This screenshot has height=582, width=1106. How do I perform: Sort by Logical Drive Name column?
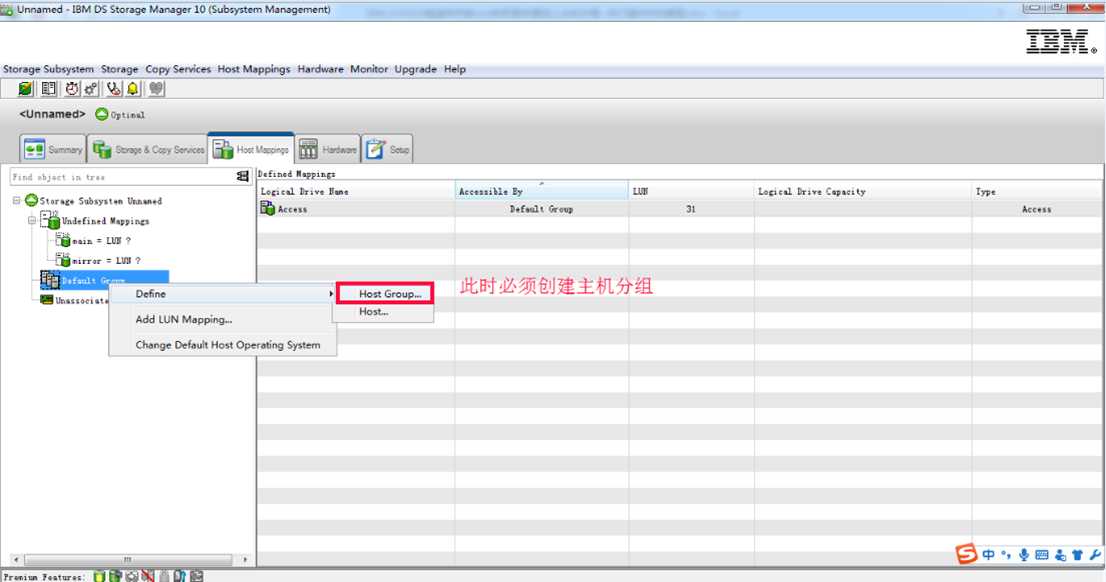[x=356, y=191]
